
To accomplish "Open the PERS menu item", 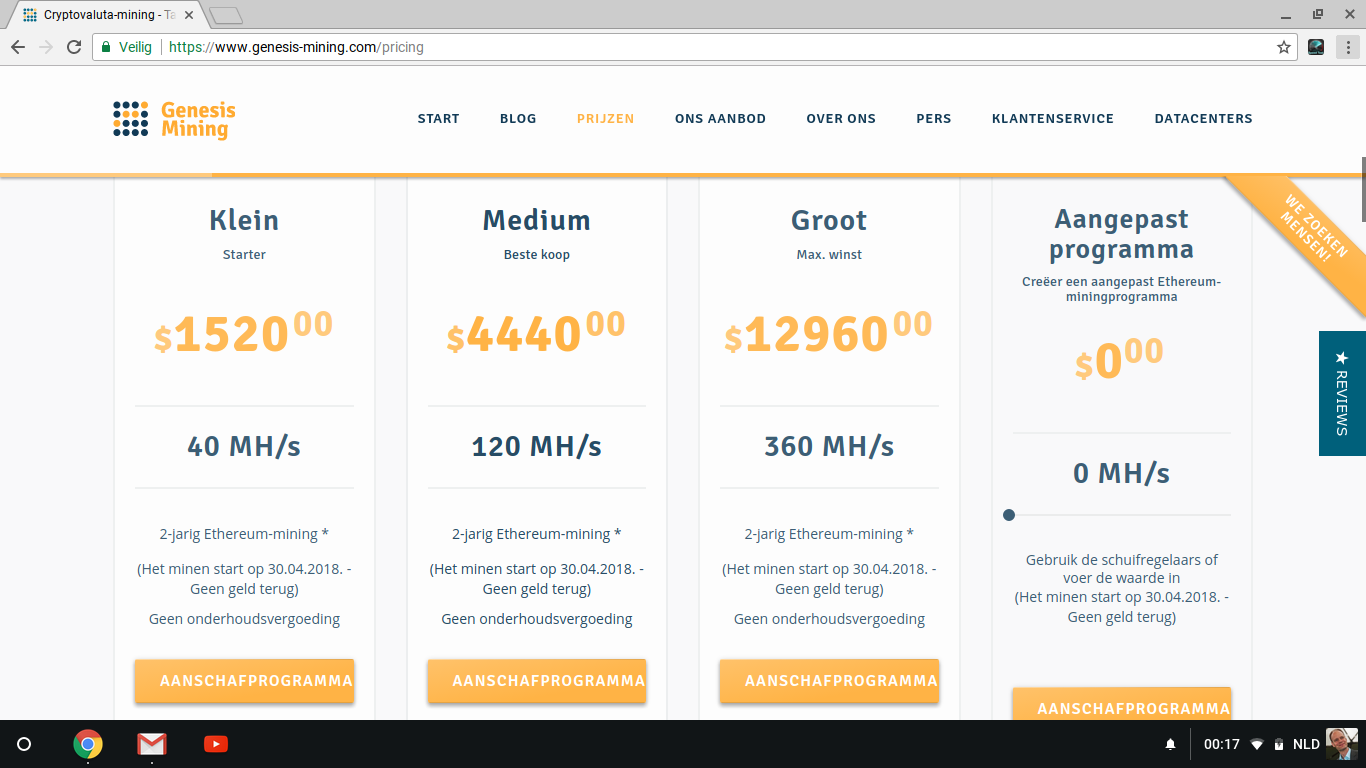I will (934, 118).
